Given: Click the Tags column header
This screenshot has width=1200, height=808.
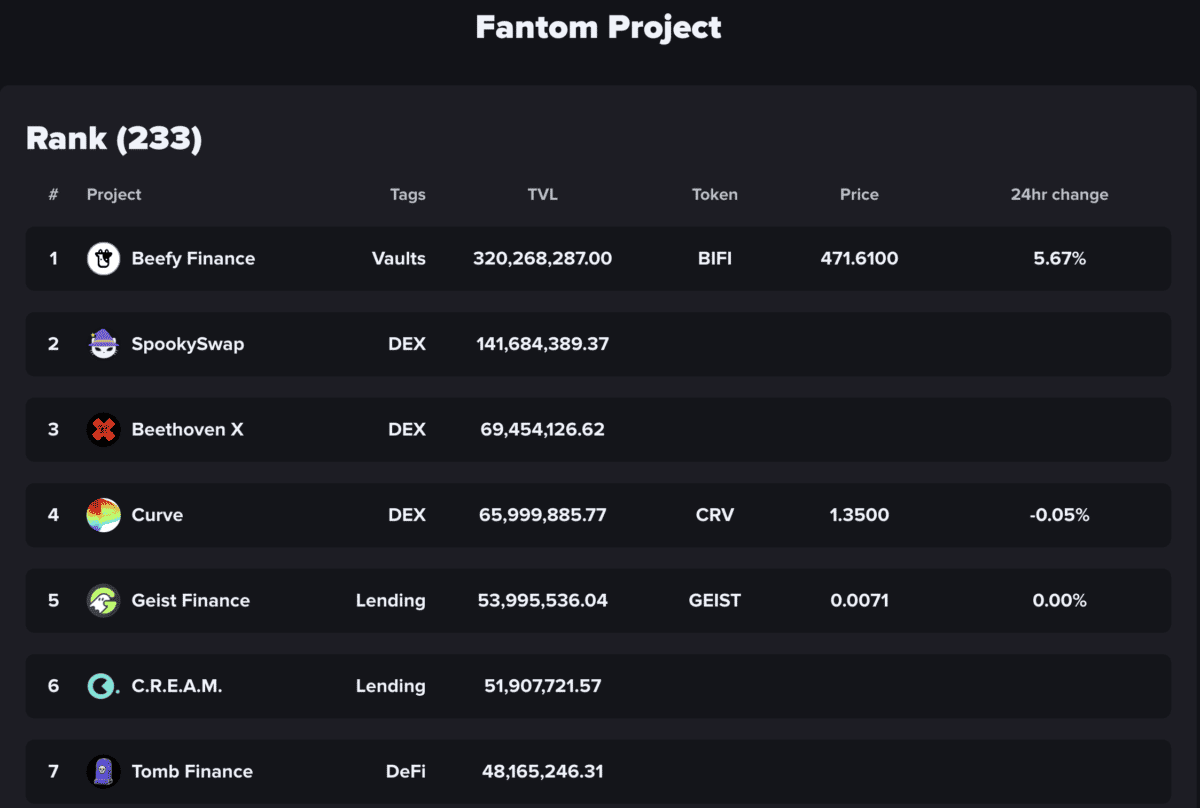Looking at the screenshot, I should point(408,195).
